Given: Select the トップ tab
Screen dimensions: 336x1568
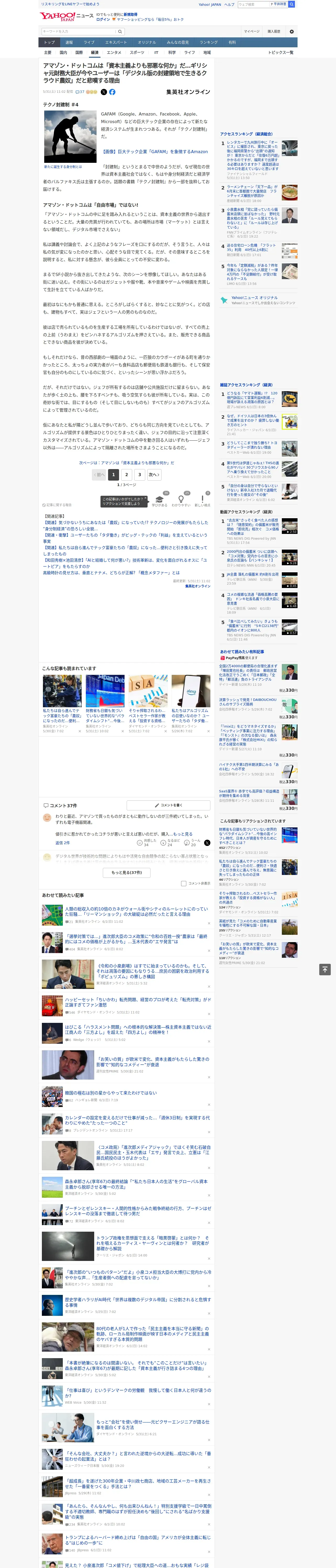Looking at the screenshot, I should [x=49, y=42].
